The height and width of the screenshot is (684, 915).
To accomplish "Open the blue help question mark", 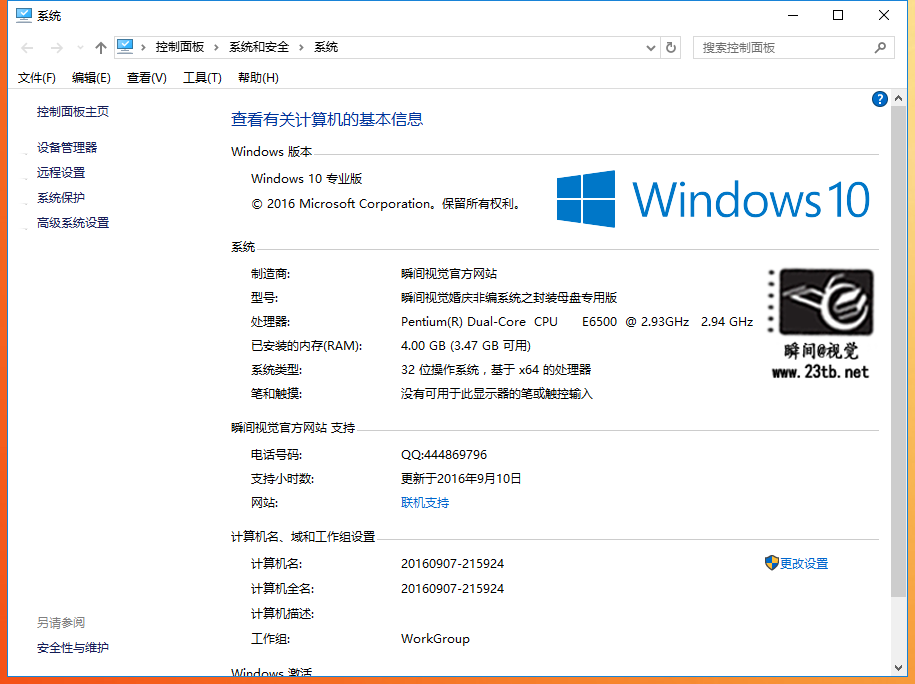I will pos(879,99).
